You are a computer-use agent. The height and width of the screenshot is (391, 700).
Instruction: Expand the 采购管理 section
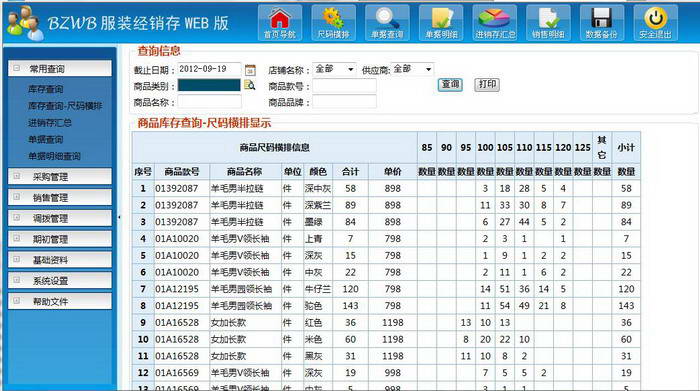(x=17, y=176)
